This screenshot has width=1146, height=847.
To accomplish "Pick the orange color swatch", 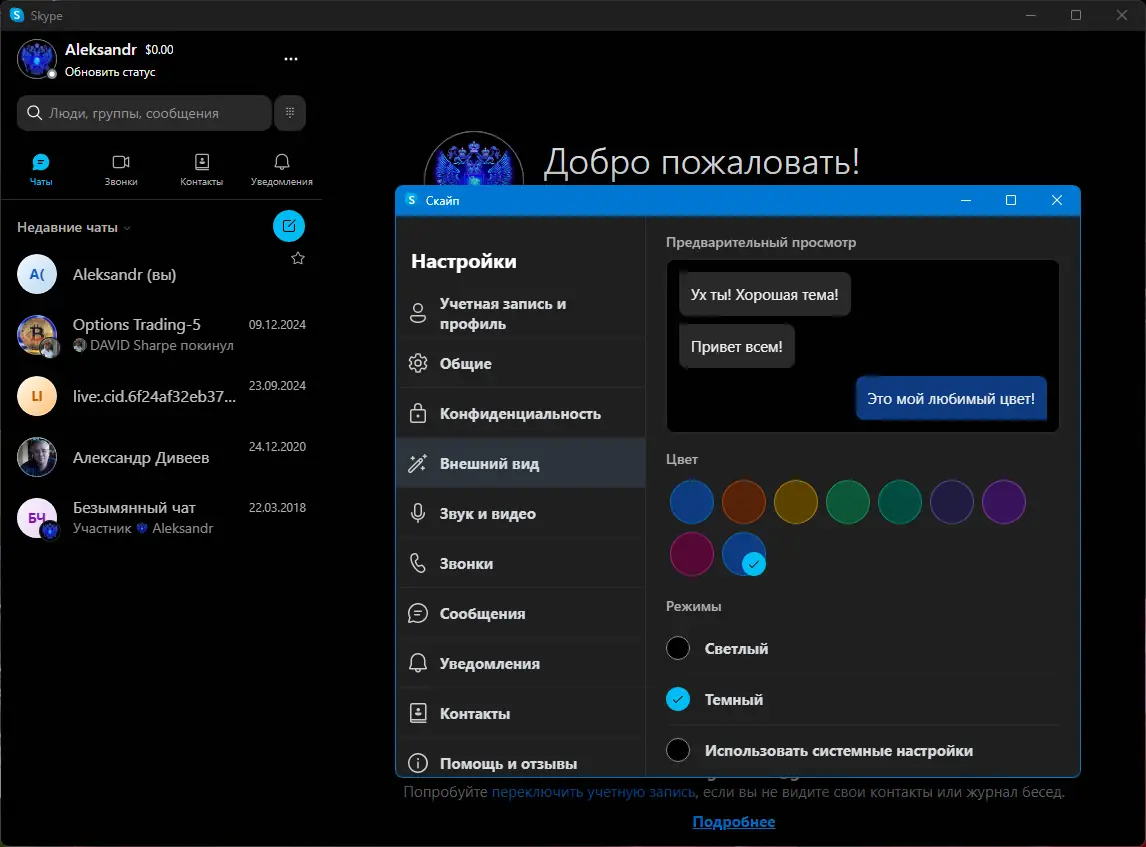I will [743, 502].
